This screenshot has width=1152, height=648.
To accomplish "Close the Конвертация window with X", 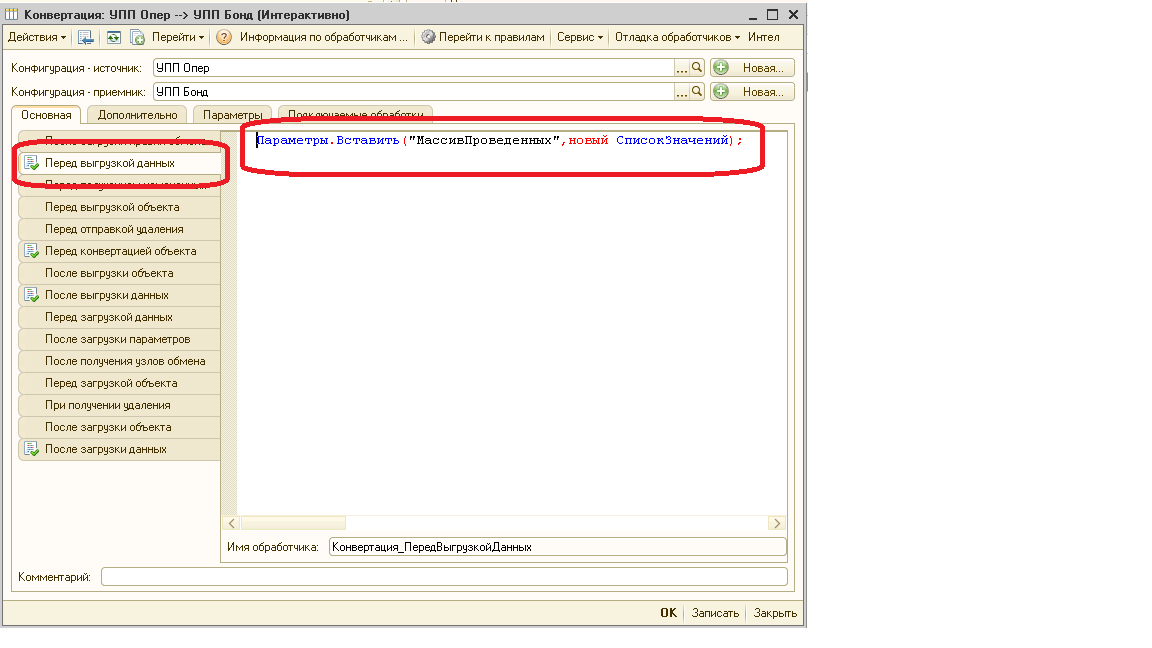I will tap(793, 15).
